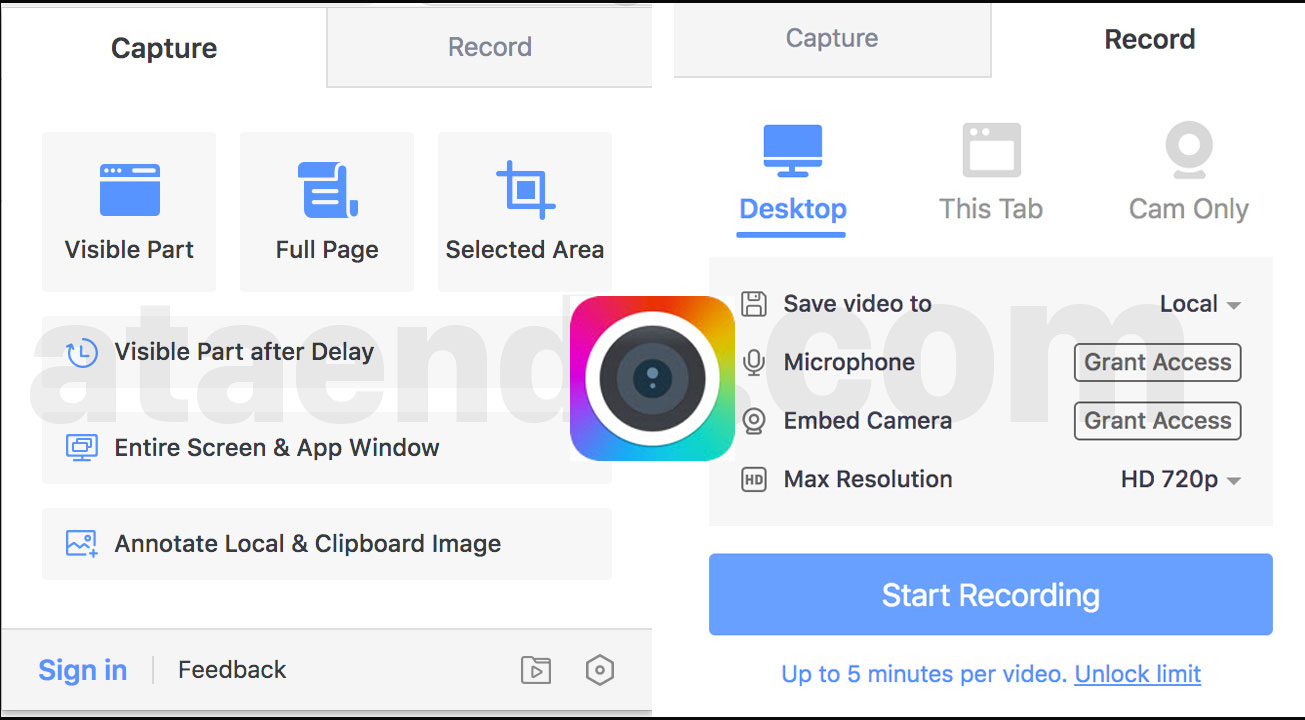Choose the Selected Area label
This screenshot has height=720, width=1305.
pyautogui.click(x=525, y=250)
